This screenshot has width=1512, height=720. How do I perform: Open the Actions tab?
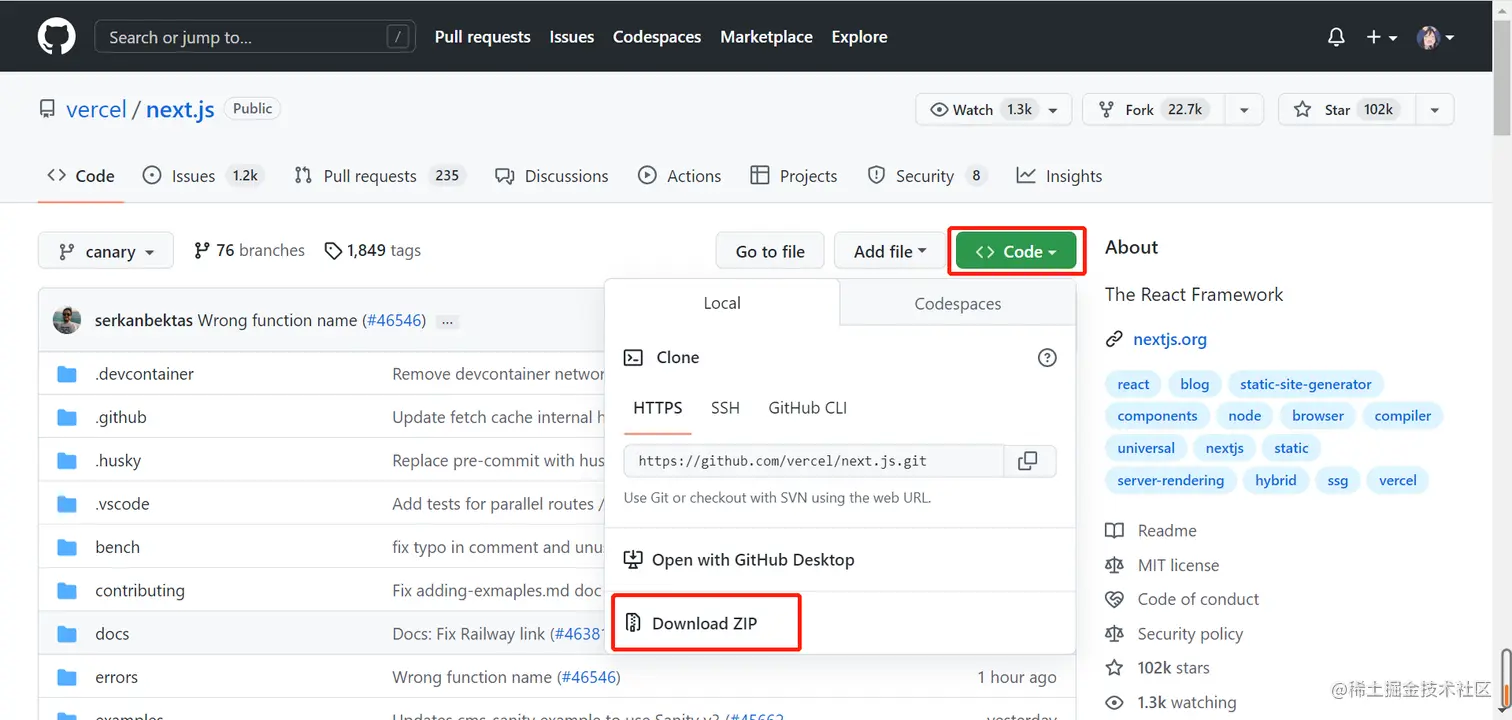coord(680,176)
